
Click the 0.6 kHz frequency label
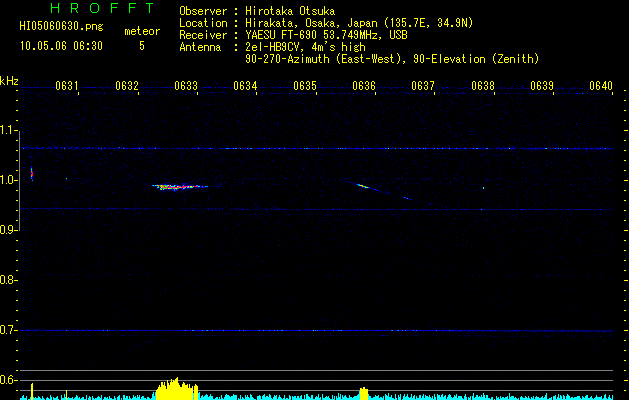pyautogui.click(x=9, y=380)
